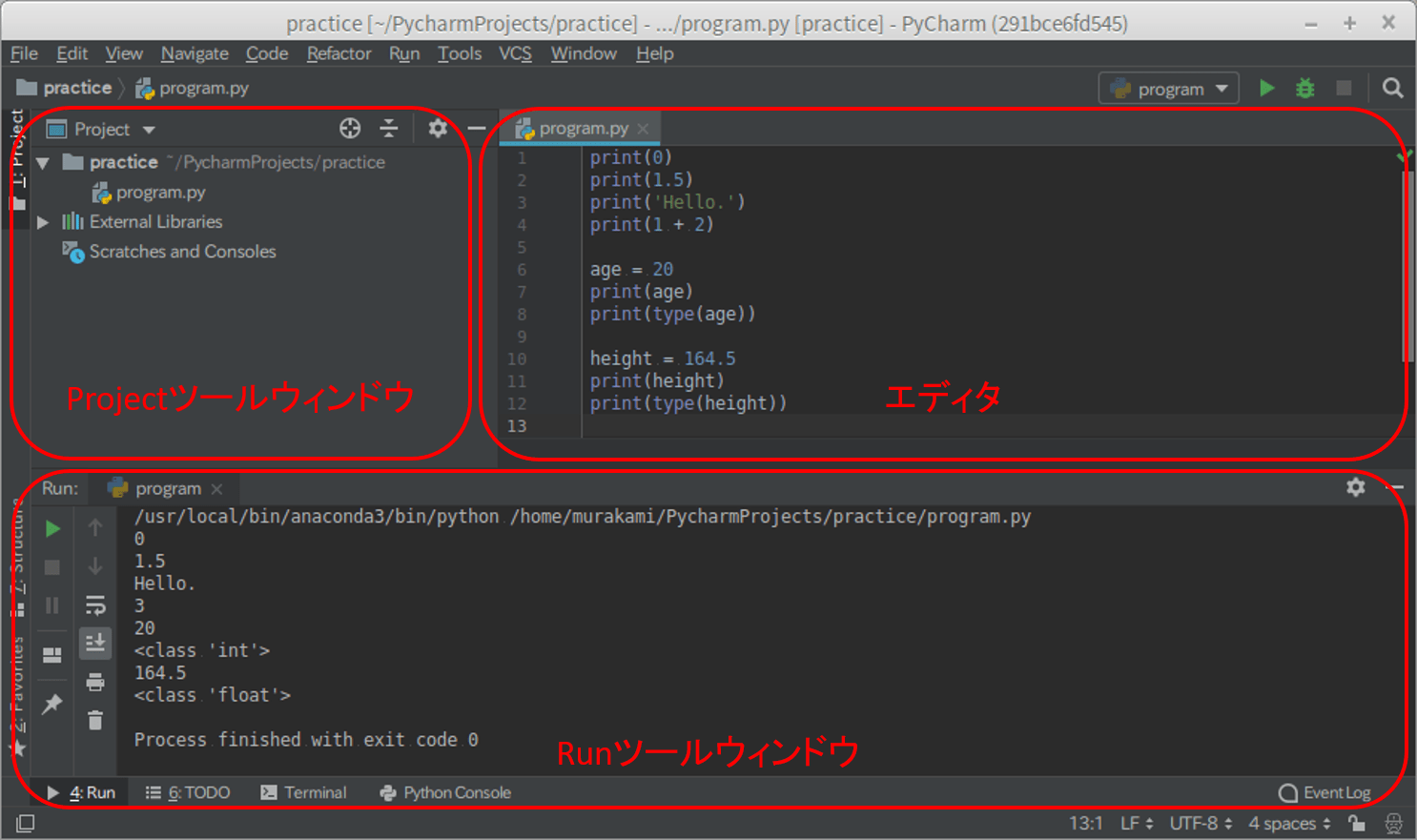The height and width of the screenshot is (840, 1417).
Task: Open Project panel gear settings
Action: 438,128
